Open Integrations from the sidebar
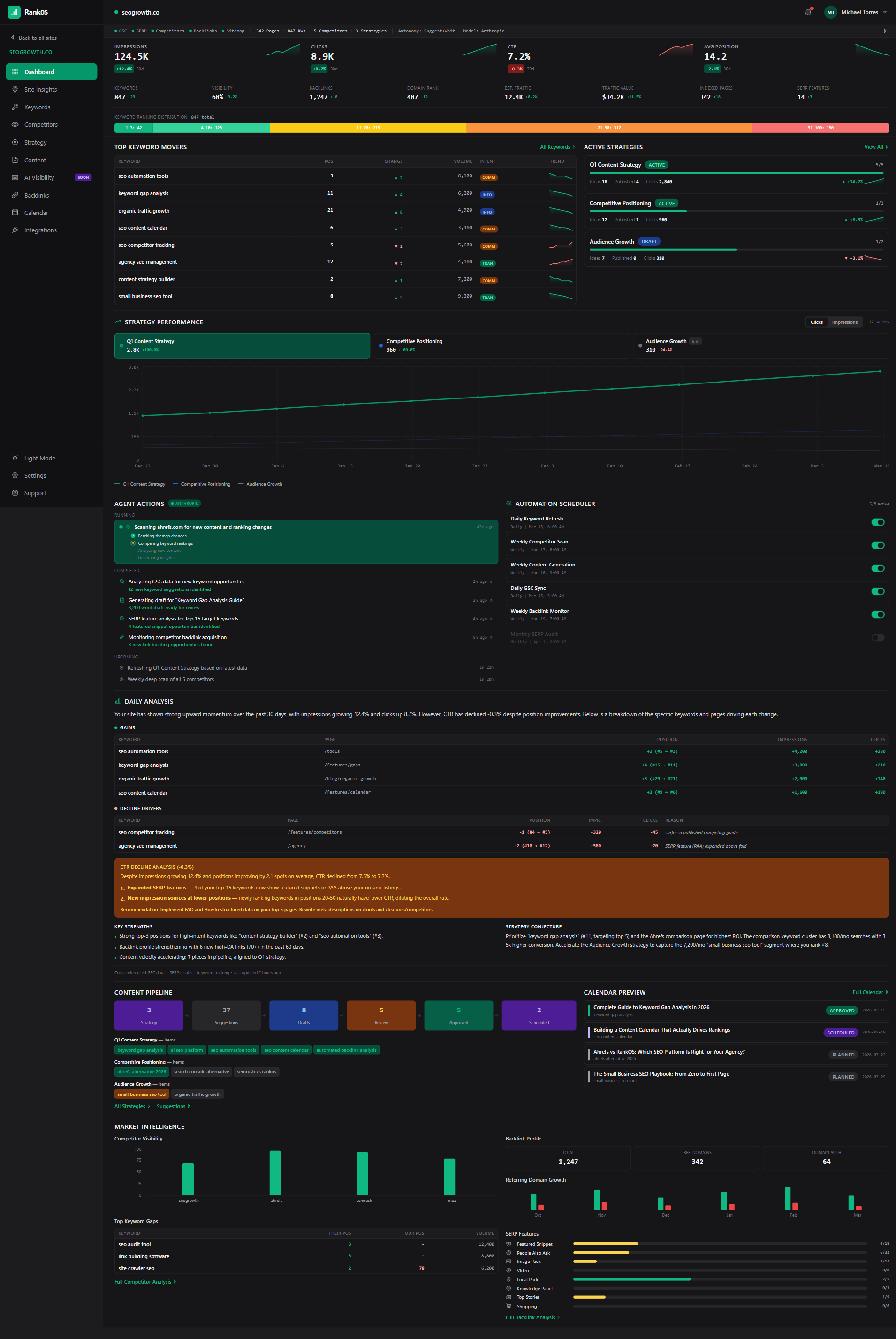The height and width of the screenshot is (1339, 896). tap(40, 230)
